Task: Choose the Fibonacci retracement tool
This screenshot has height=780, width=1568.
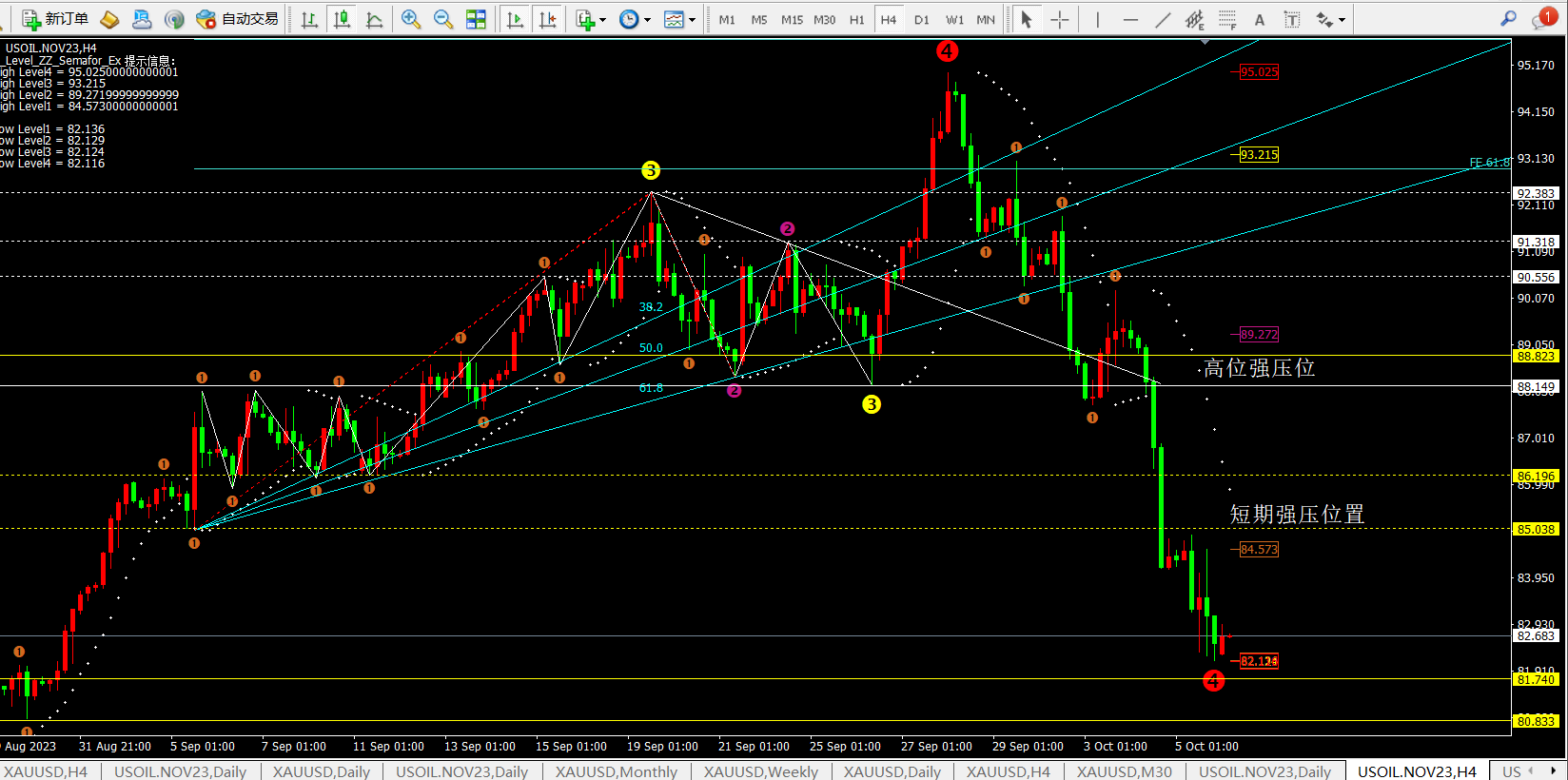Action: (x=1227, y=19)
